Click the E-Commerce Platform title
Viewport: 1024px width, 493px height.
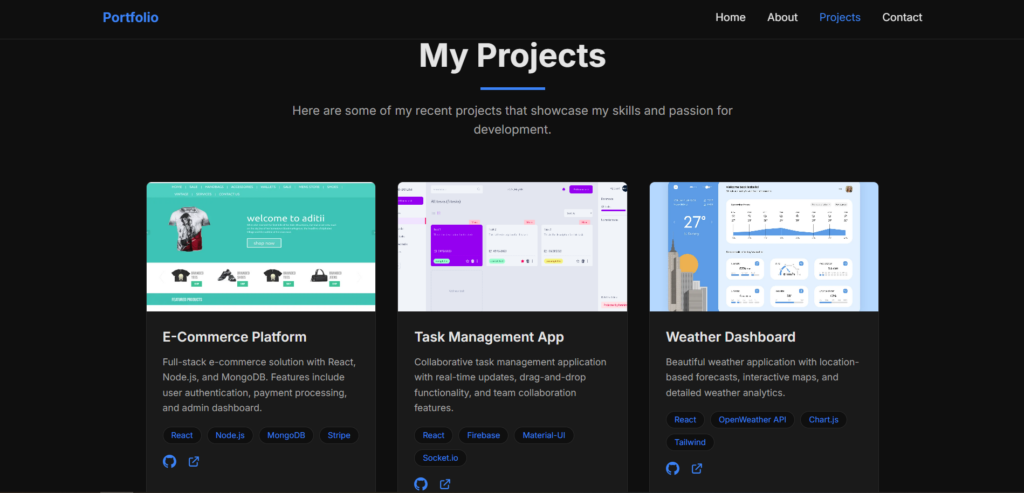[x=234, y=337]
